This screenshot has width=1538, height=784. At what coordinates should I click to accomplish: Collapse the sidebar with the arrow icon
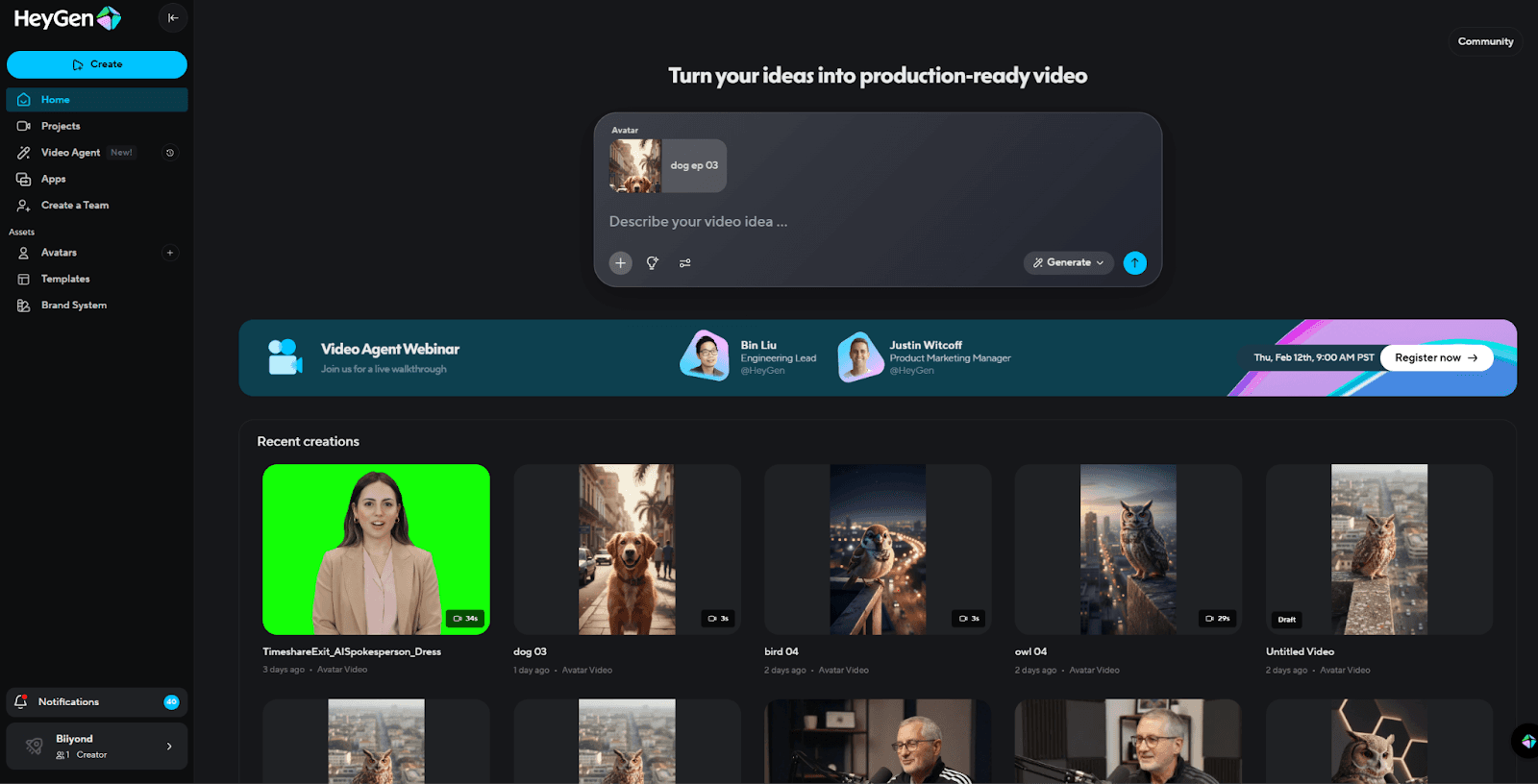(173, 17)
